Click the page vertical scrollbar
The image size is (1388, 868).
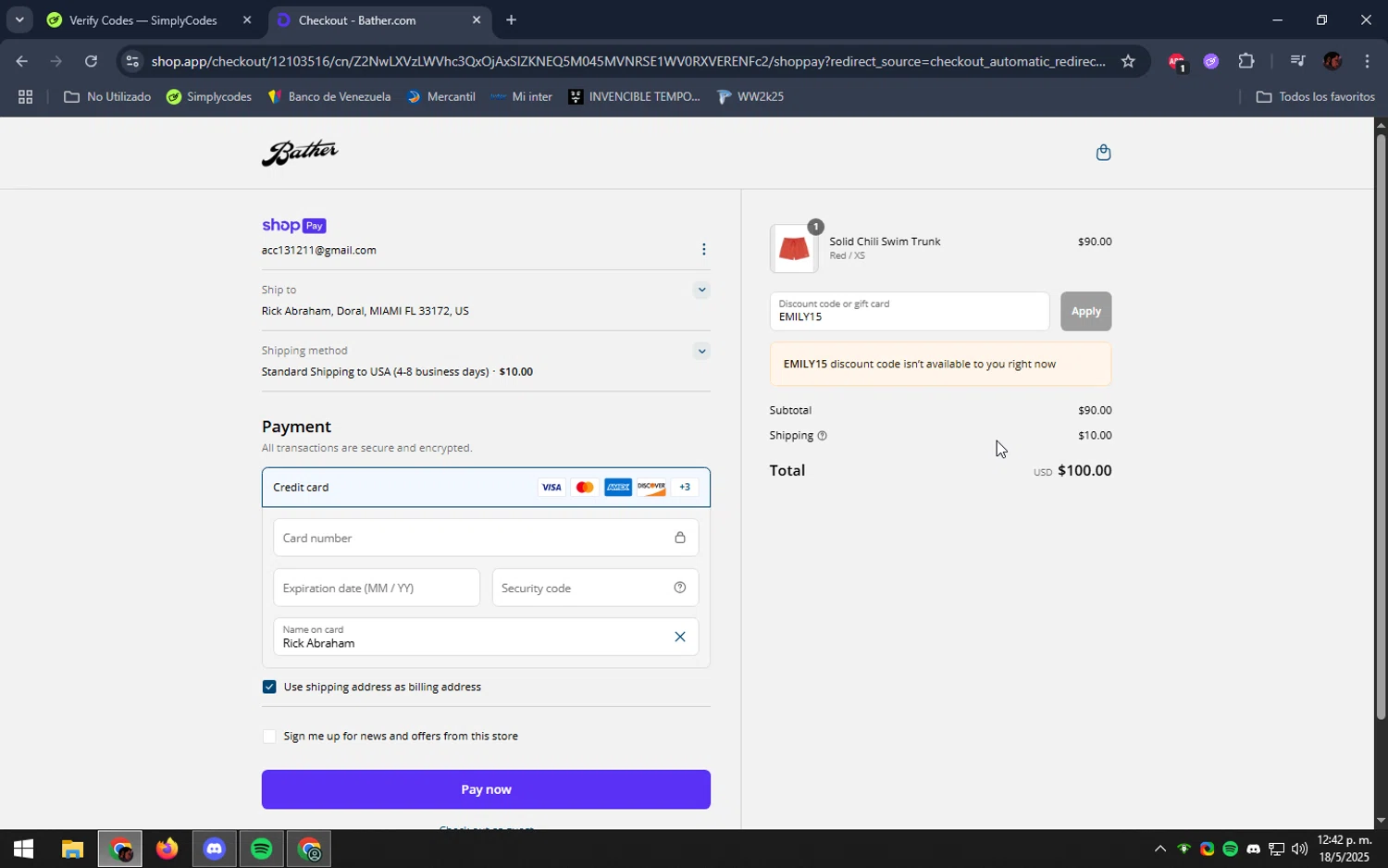pos(1381,426)
